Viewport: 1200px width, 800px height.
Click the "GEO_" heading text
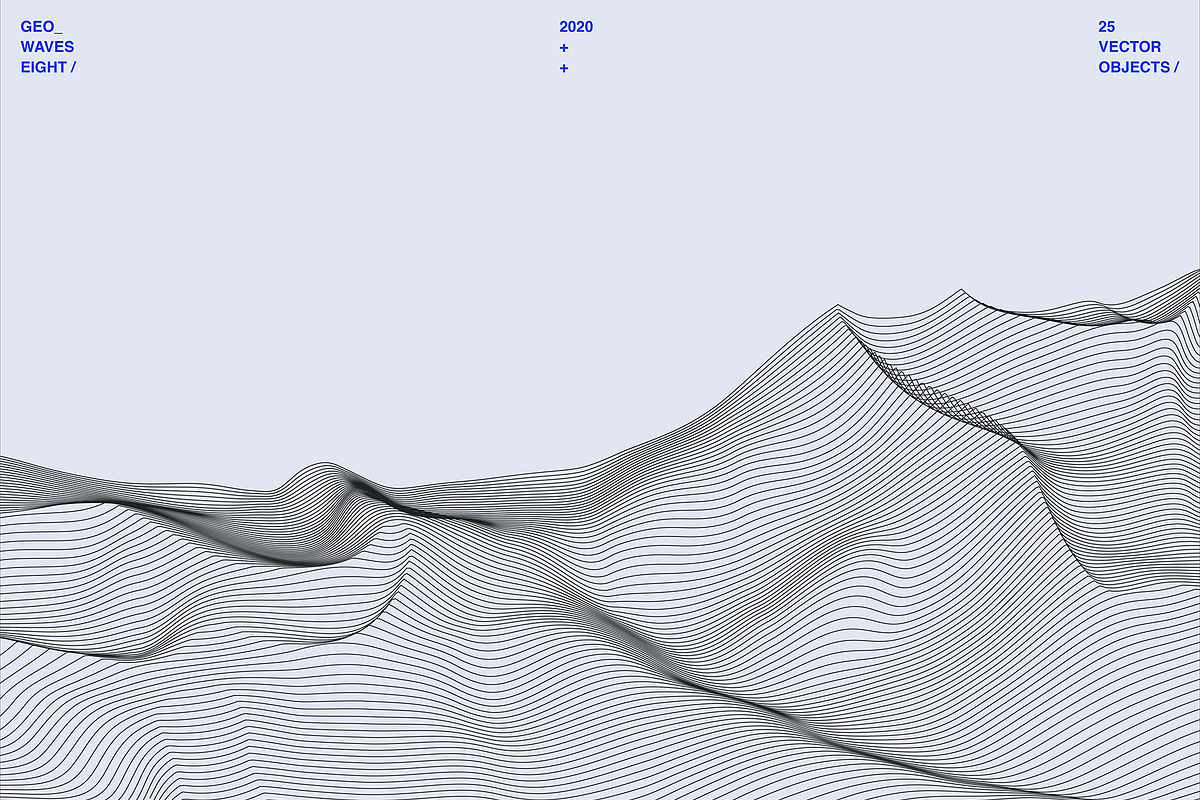(x=41, y=27)
